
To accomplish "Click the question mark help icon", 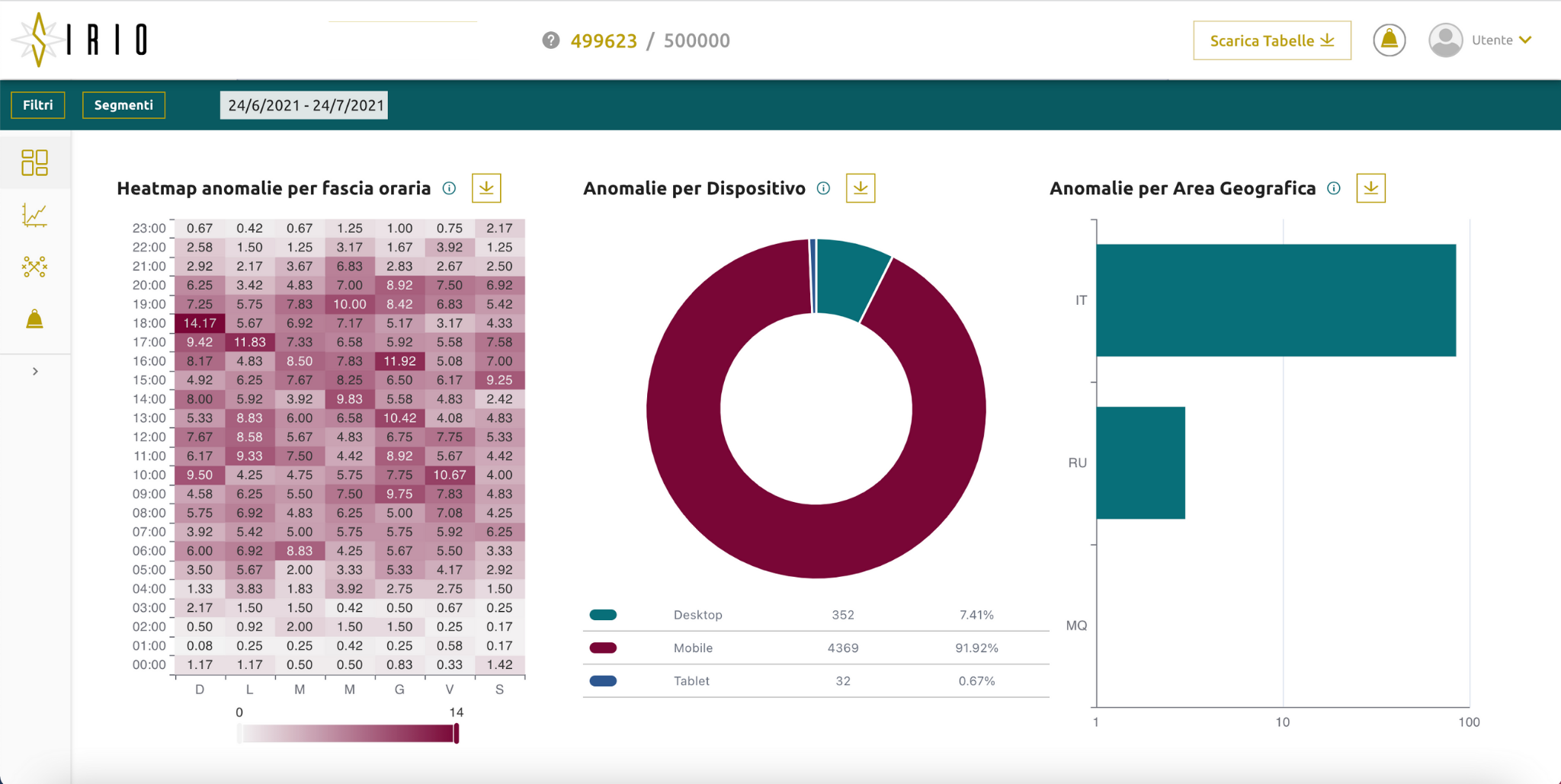I will (x=550, y=40).
